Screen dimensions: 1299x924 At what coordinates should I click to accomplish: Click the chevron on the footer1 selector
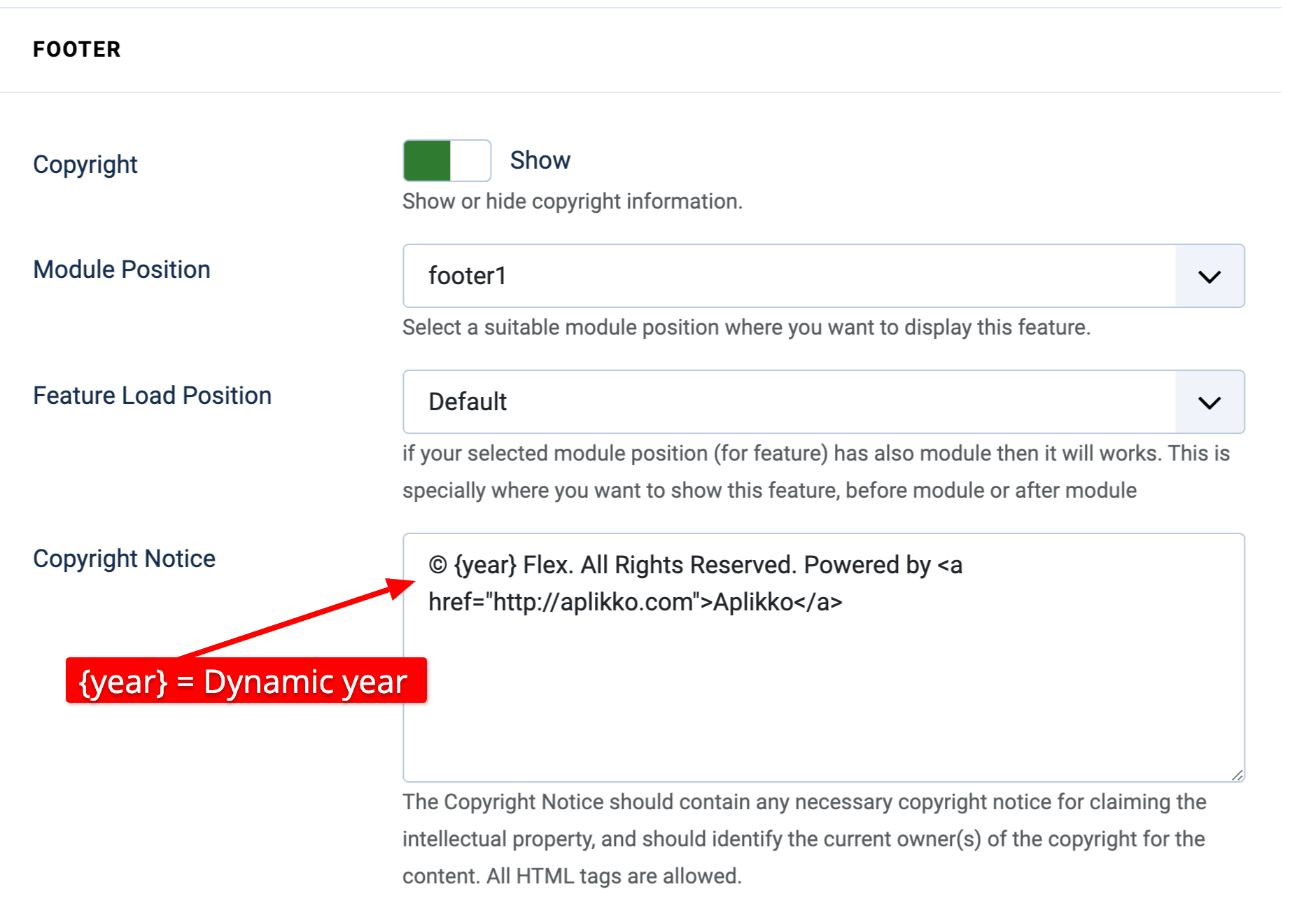[x=1210, y=276]
